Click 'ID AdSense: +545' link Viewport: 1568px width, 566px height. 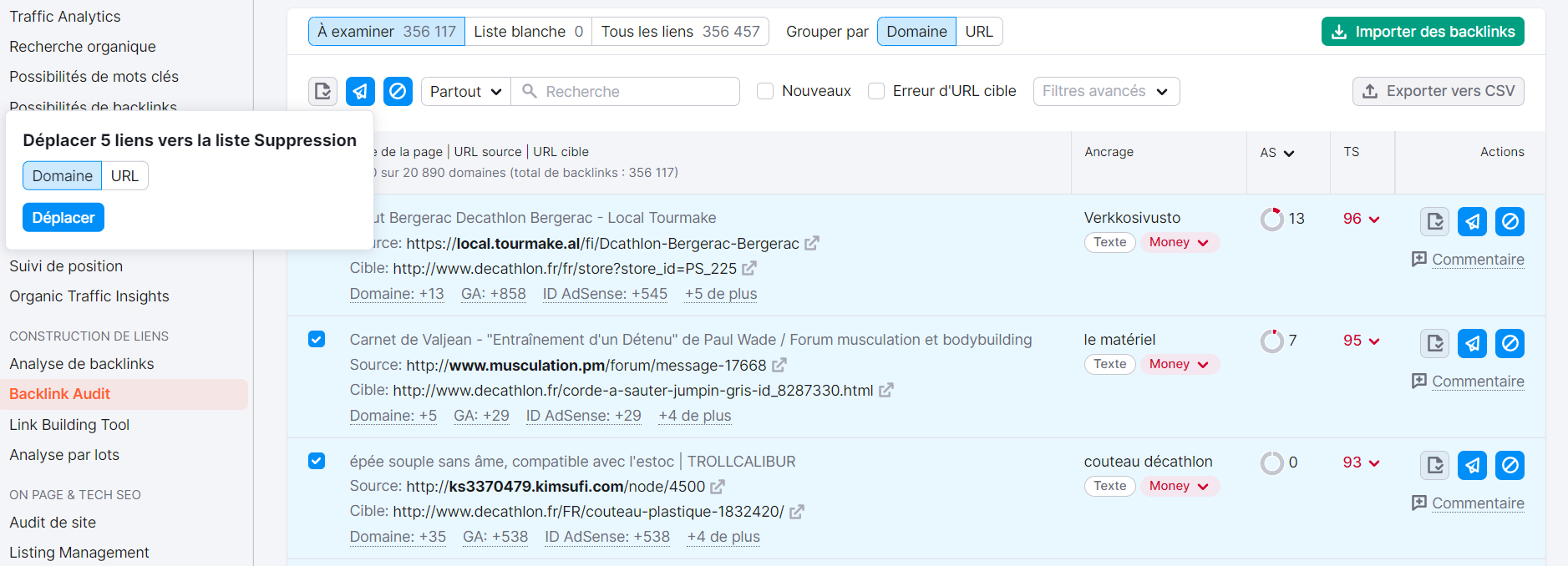click(x=605, y=294)
